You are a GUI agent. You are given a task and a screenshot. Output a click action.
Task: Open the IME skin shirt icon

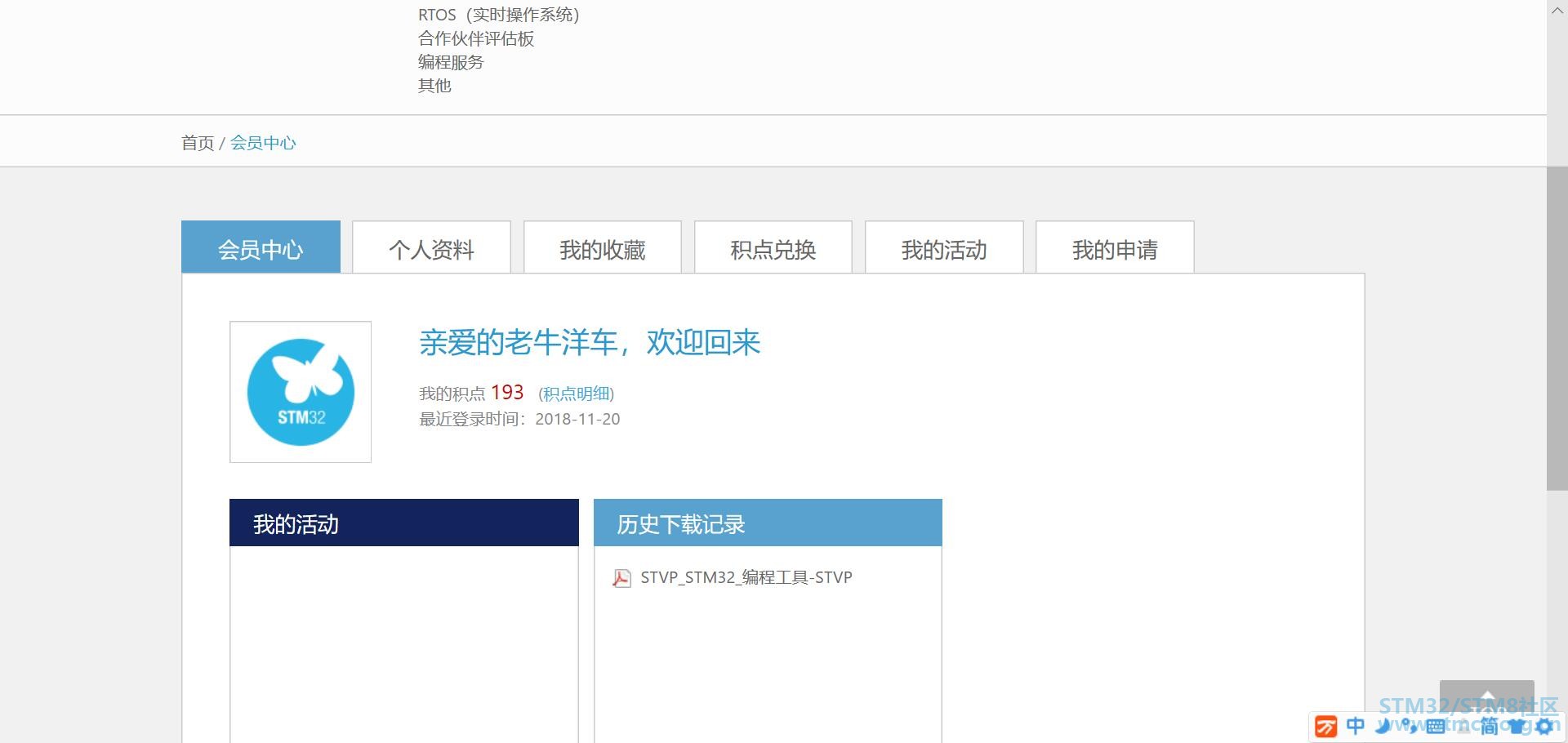(1517, 726)
